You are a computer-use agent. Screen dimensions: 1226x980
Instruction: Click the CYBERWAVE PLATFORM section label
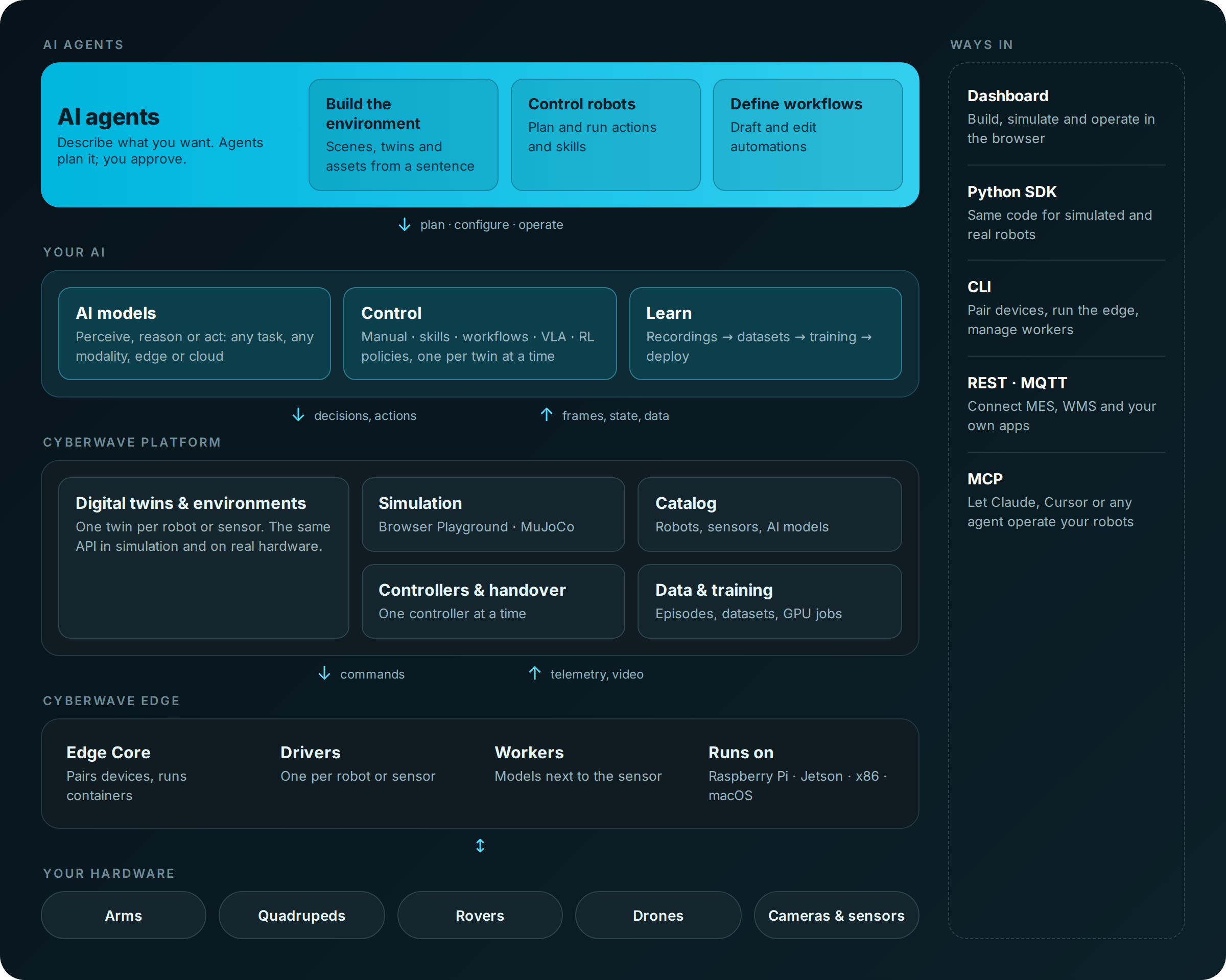[132, 442]
